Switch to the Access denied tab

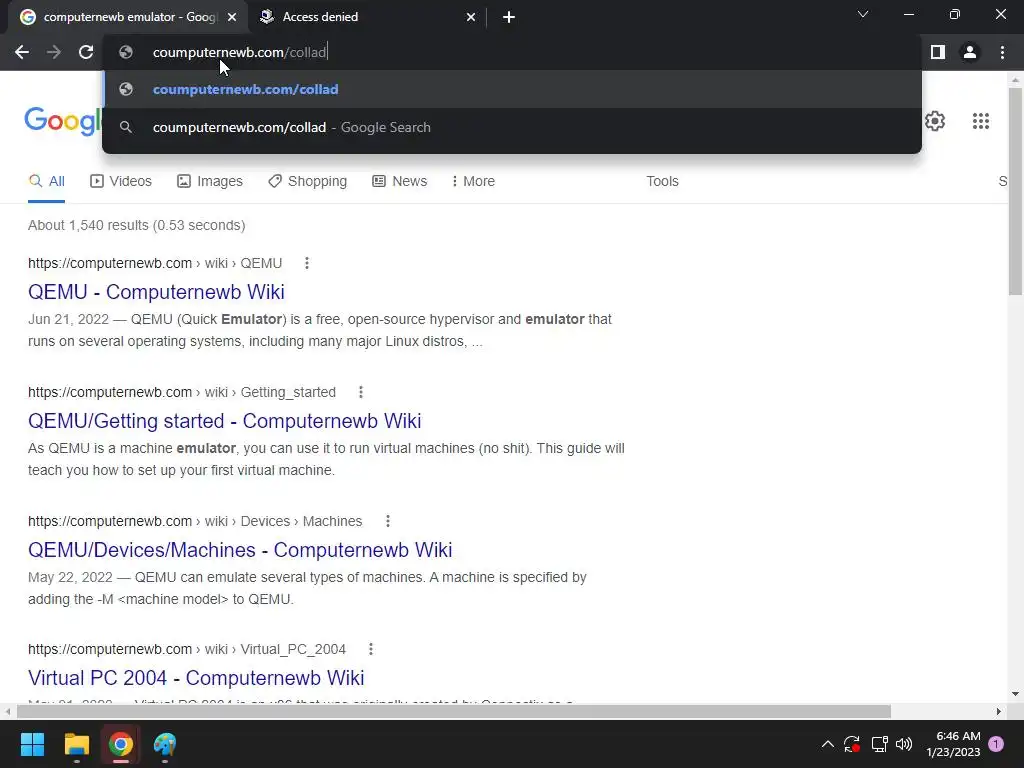[x=367, y=17]
